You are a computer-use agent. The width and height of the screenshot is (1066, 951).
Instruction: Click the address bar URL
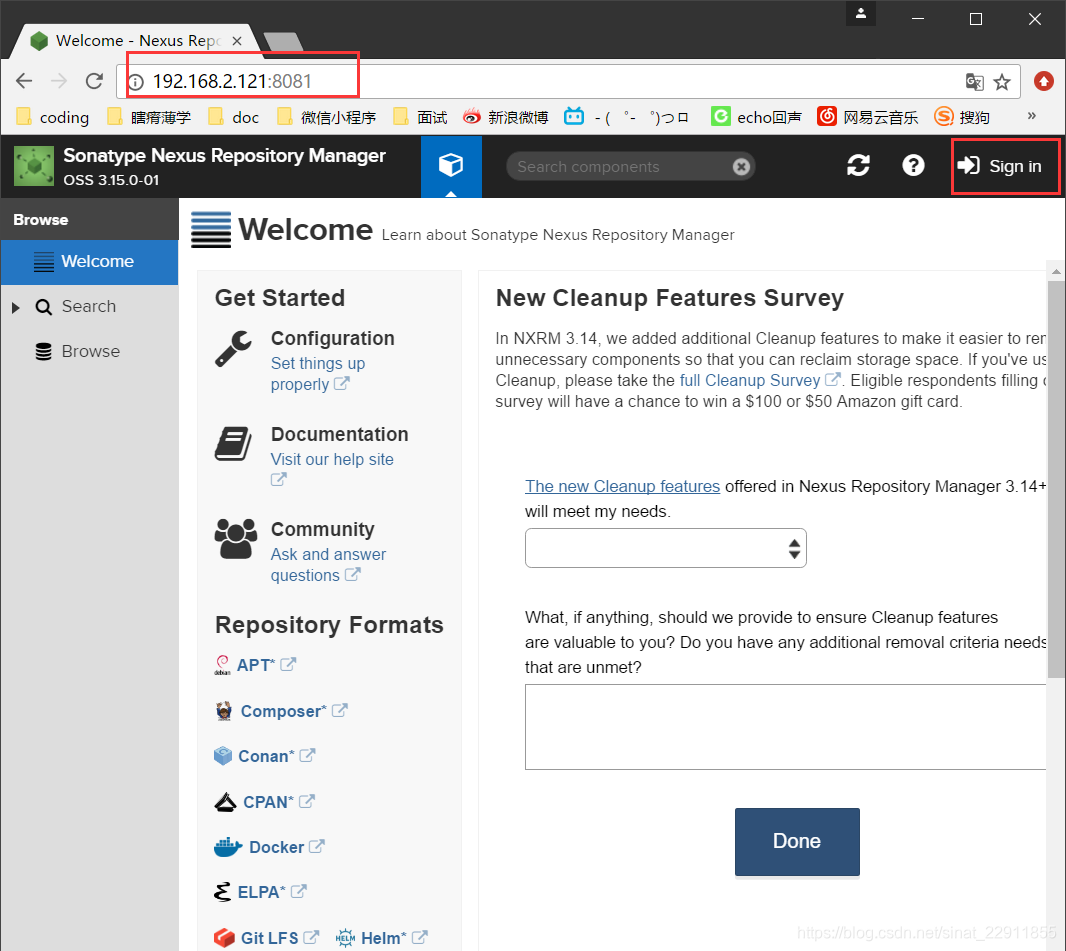pyautogui.click(x=232, y=82)
